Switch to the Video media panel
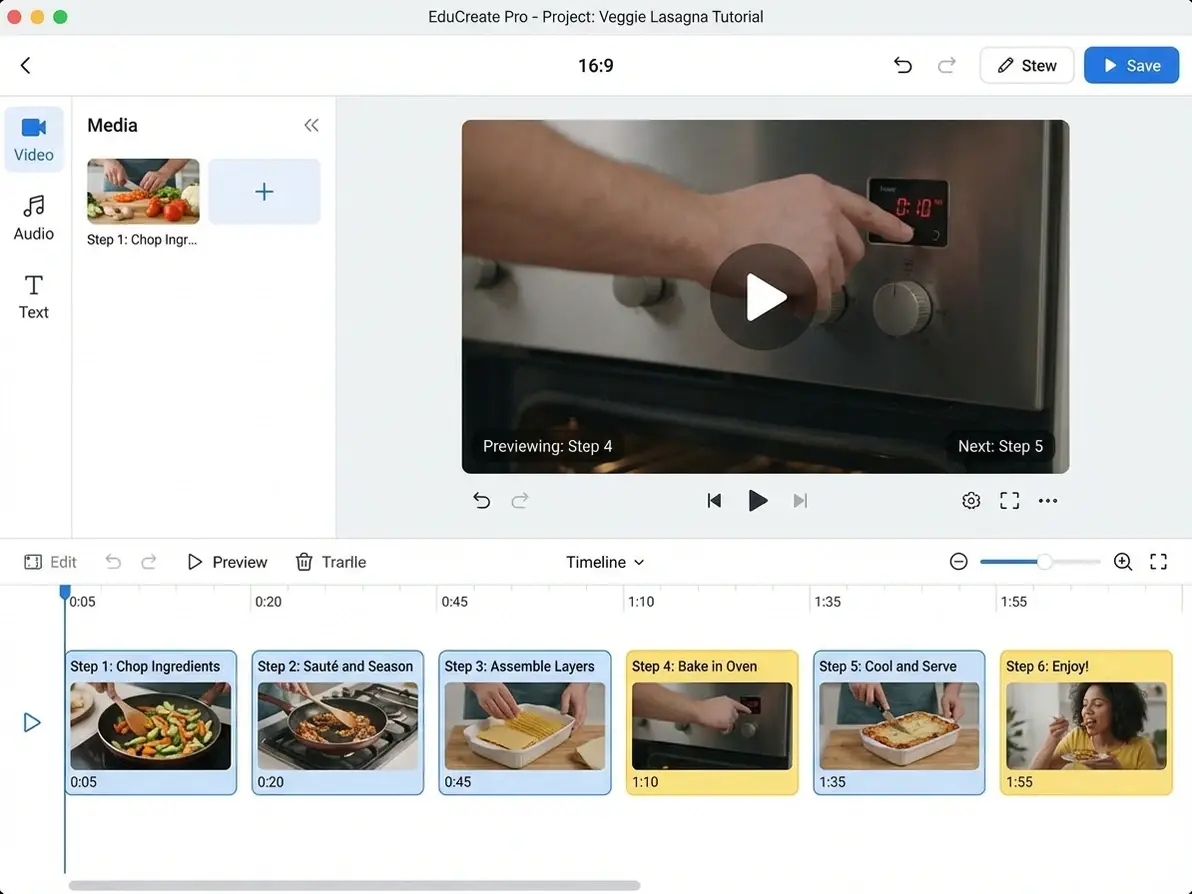 (33, 139)
